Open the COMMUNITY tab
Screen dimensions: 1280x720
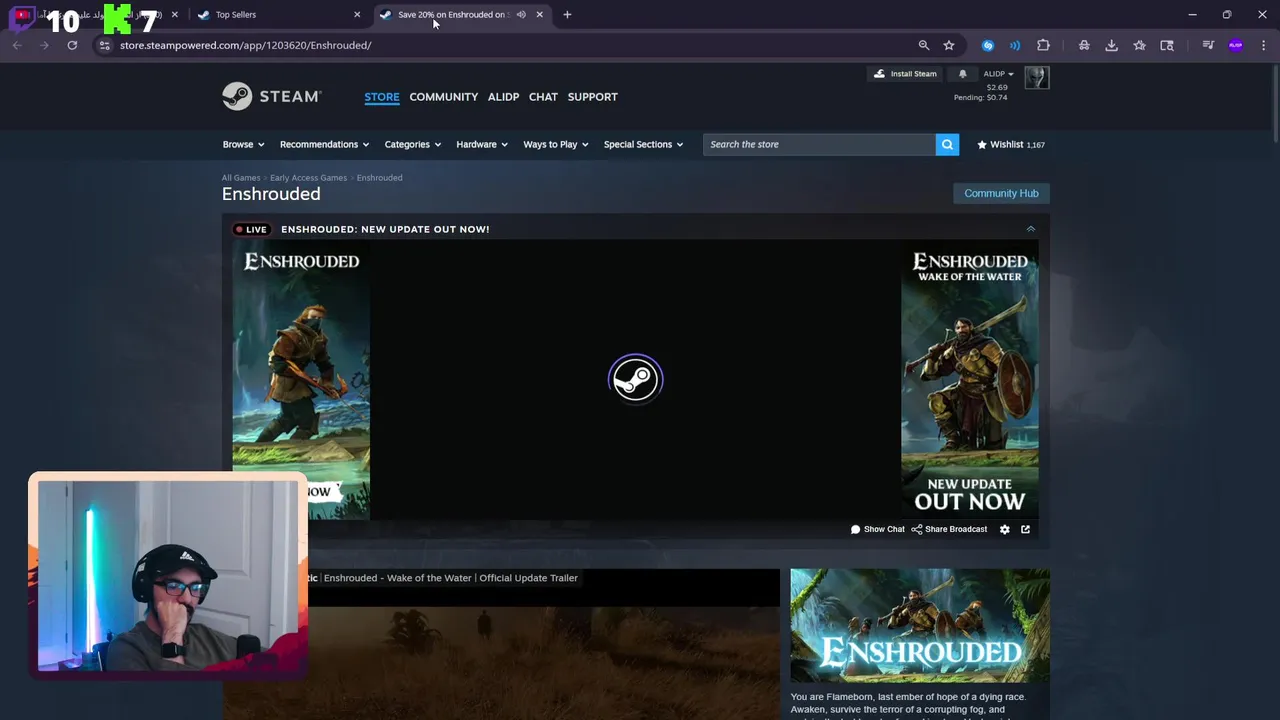(443, 97)
